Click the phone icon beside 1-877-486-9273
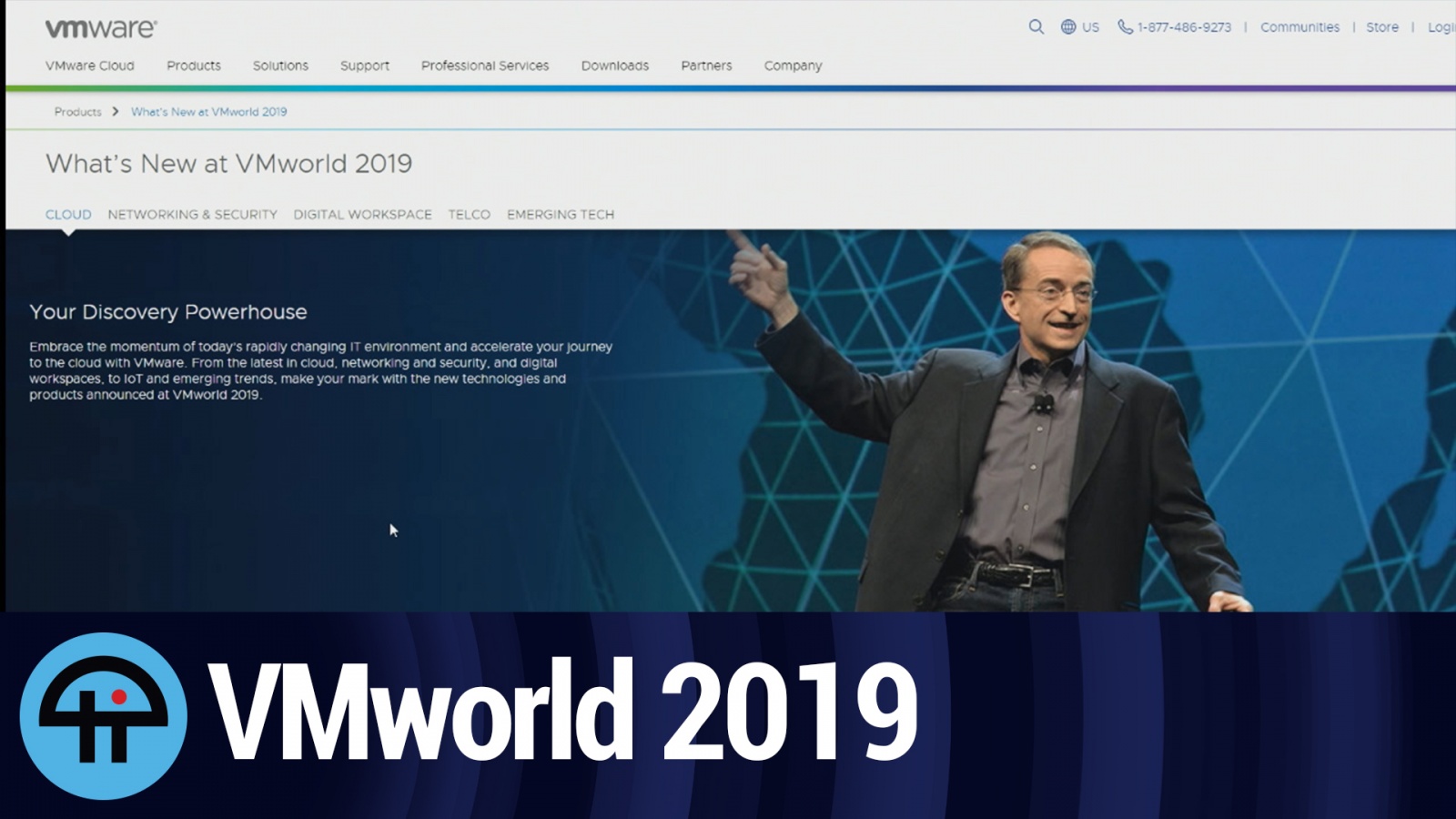This screenshot has width=1456, height=819. [x=1126, y=27]
